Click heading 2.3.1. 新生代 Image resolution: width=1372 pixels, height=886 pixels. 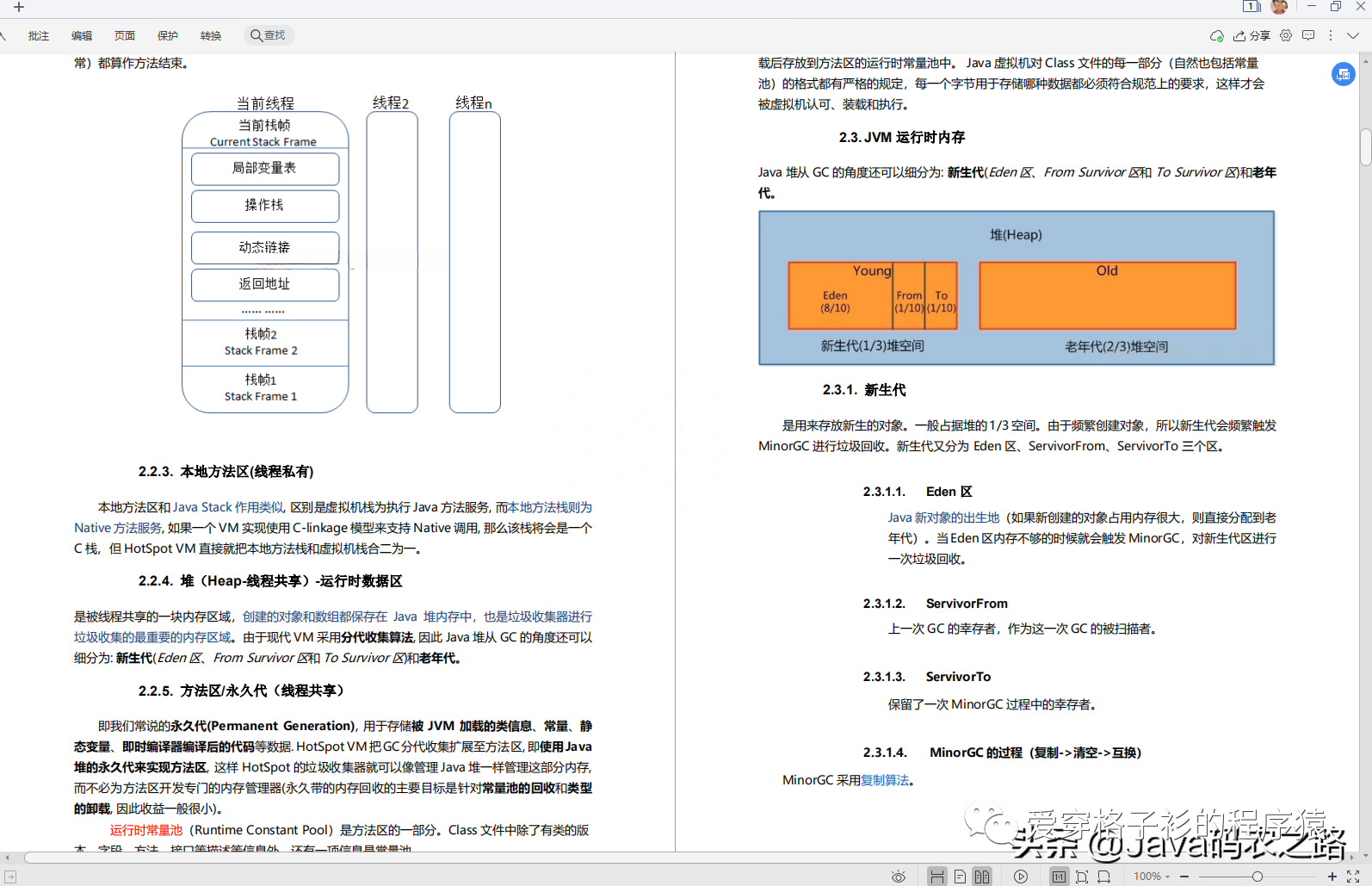point(864,390)
